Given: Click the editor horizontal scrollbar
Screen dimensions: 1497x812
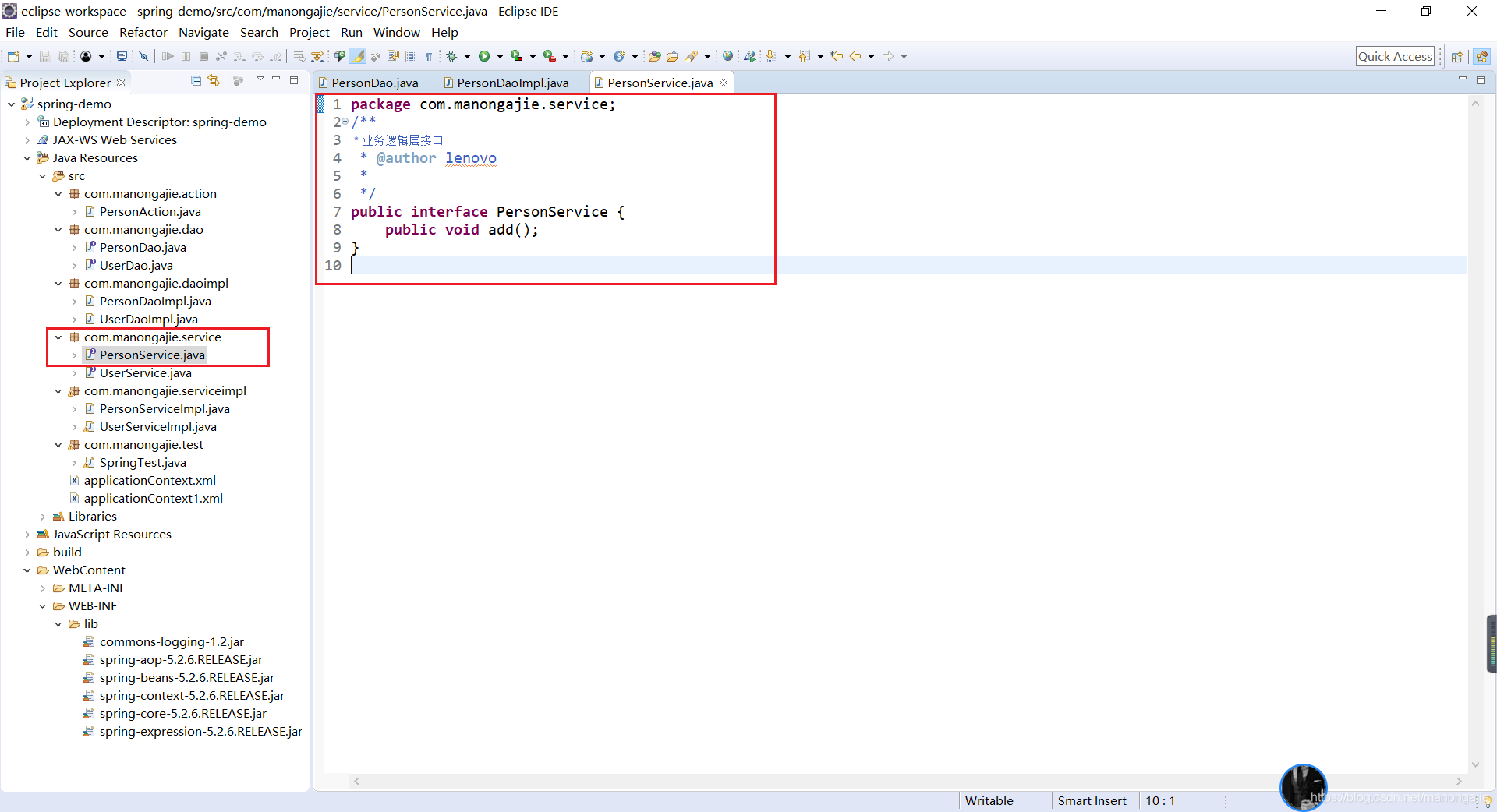Looking at the screenshot, I should (x=908, y=781).
